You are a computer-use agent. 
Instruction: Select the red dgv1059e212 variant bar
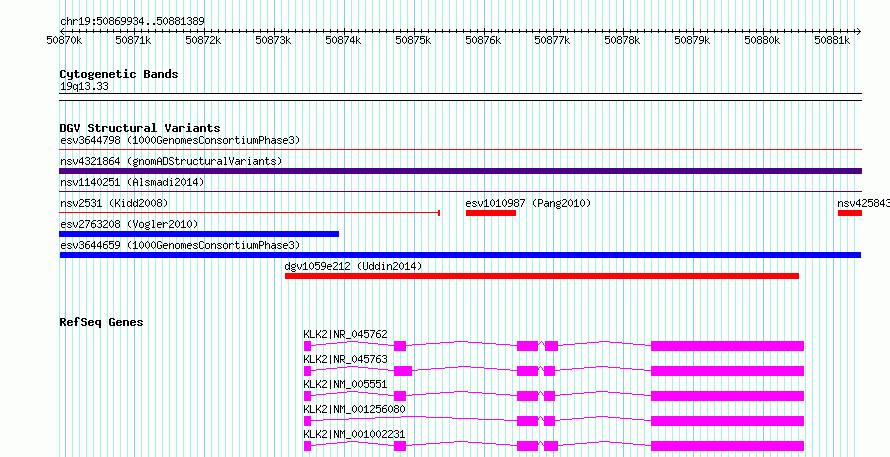(541, 276)
